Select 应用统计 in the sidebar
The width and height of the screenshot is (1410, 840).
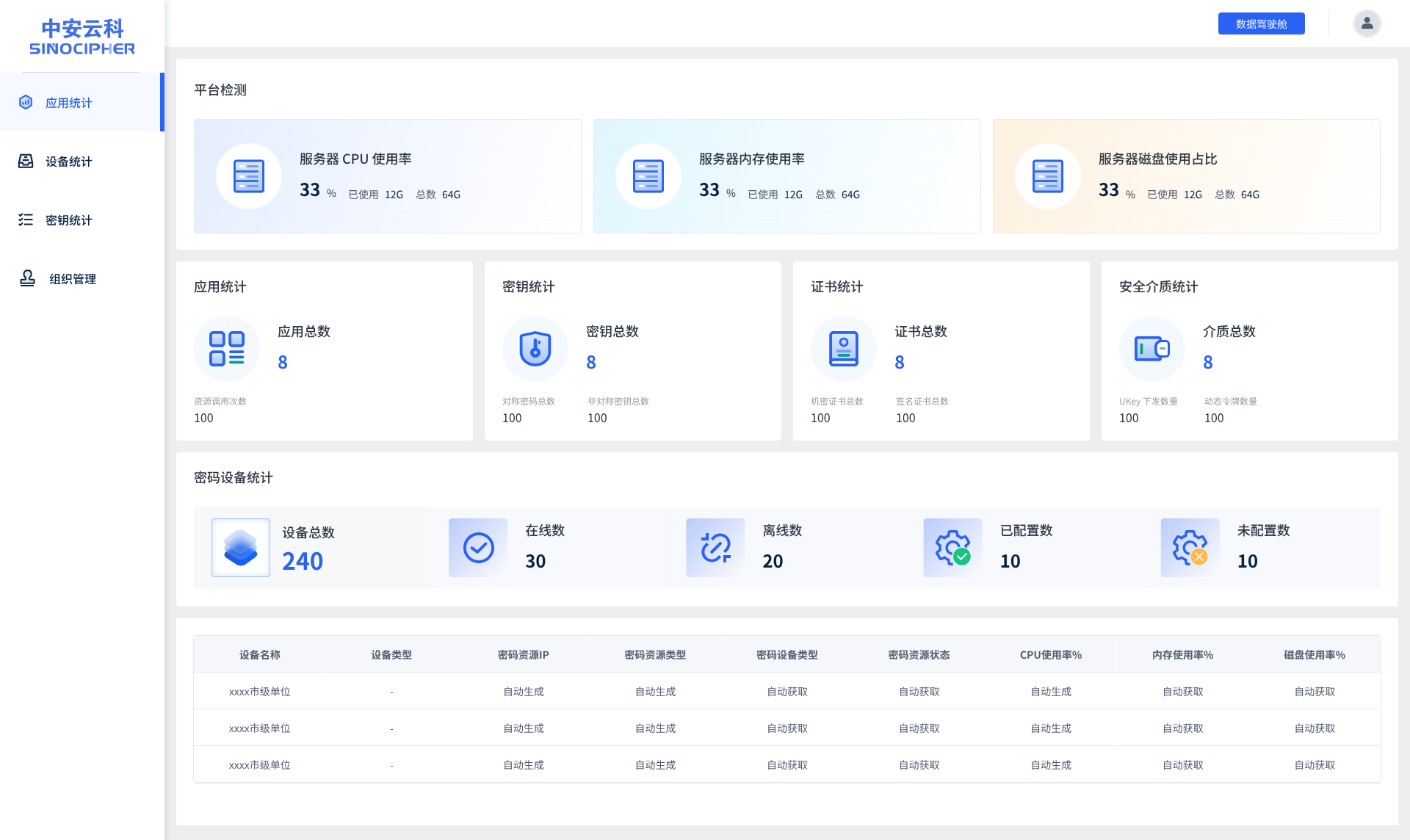(69, 103)
